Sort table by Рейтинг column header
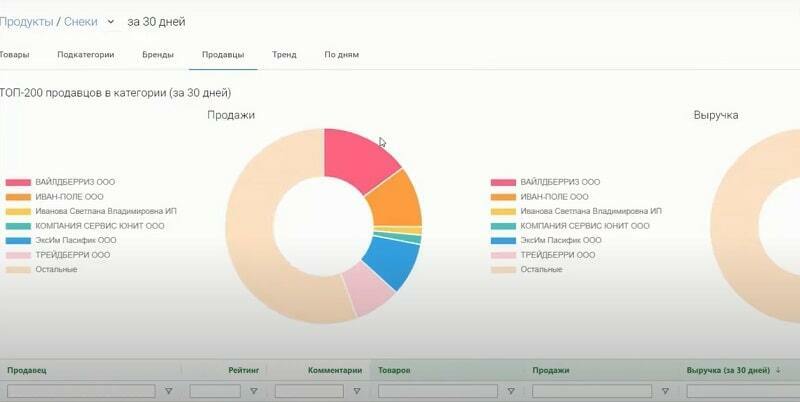 click(x=243, y=370)
